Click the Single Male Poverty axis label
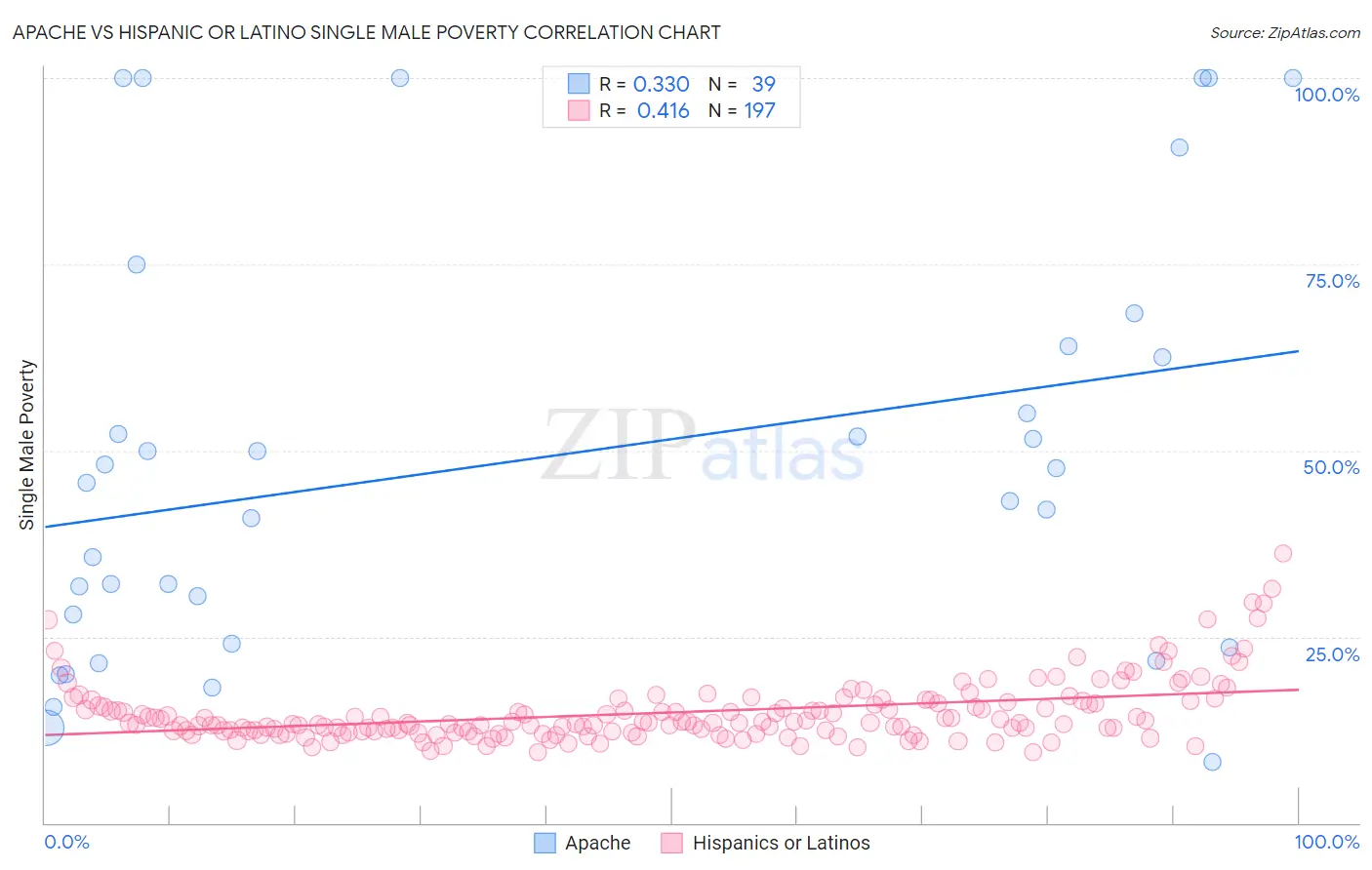The height and width of the screenshot is (870, 1372). 26,445
